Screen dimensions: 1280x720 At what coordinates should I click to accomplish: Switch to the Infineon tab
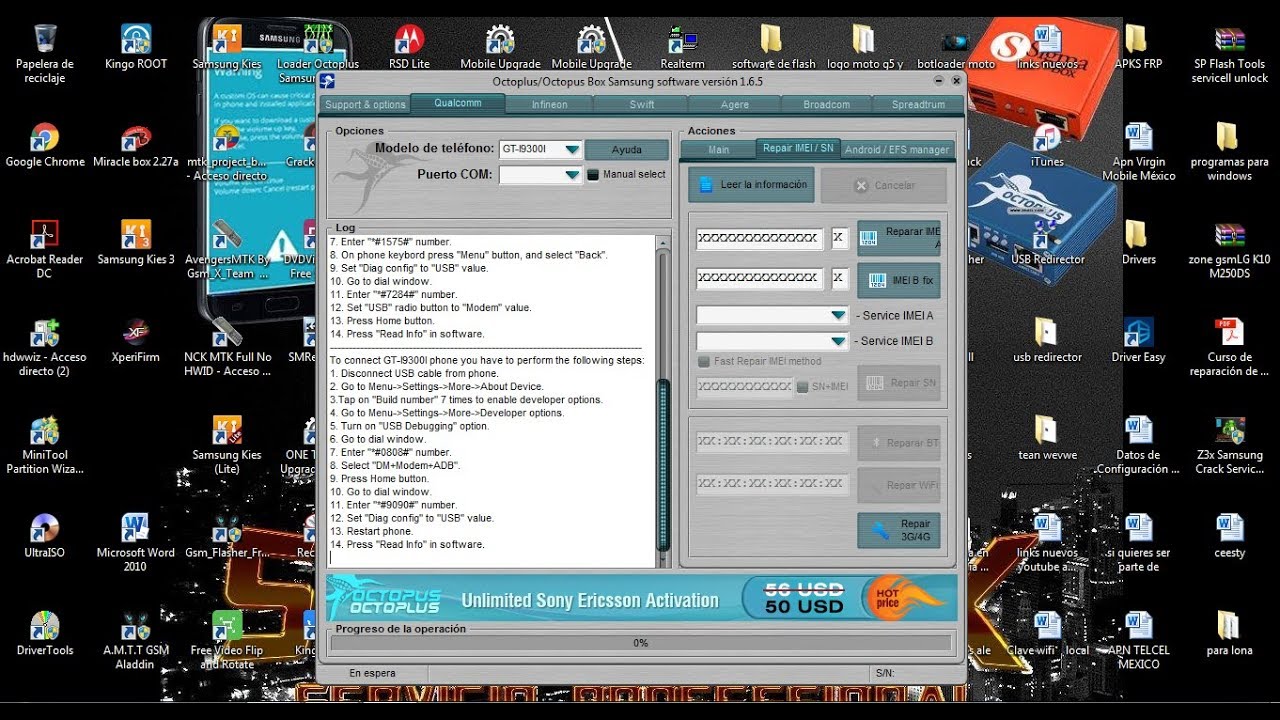click(x=550, y=104)
